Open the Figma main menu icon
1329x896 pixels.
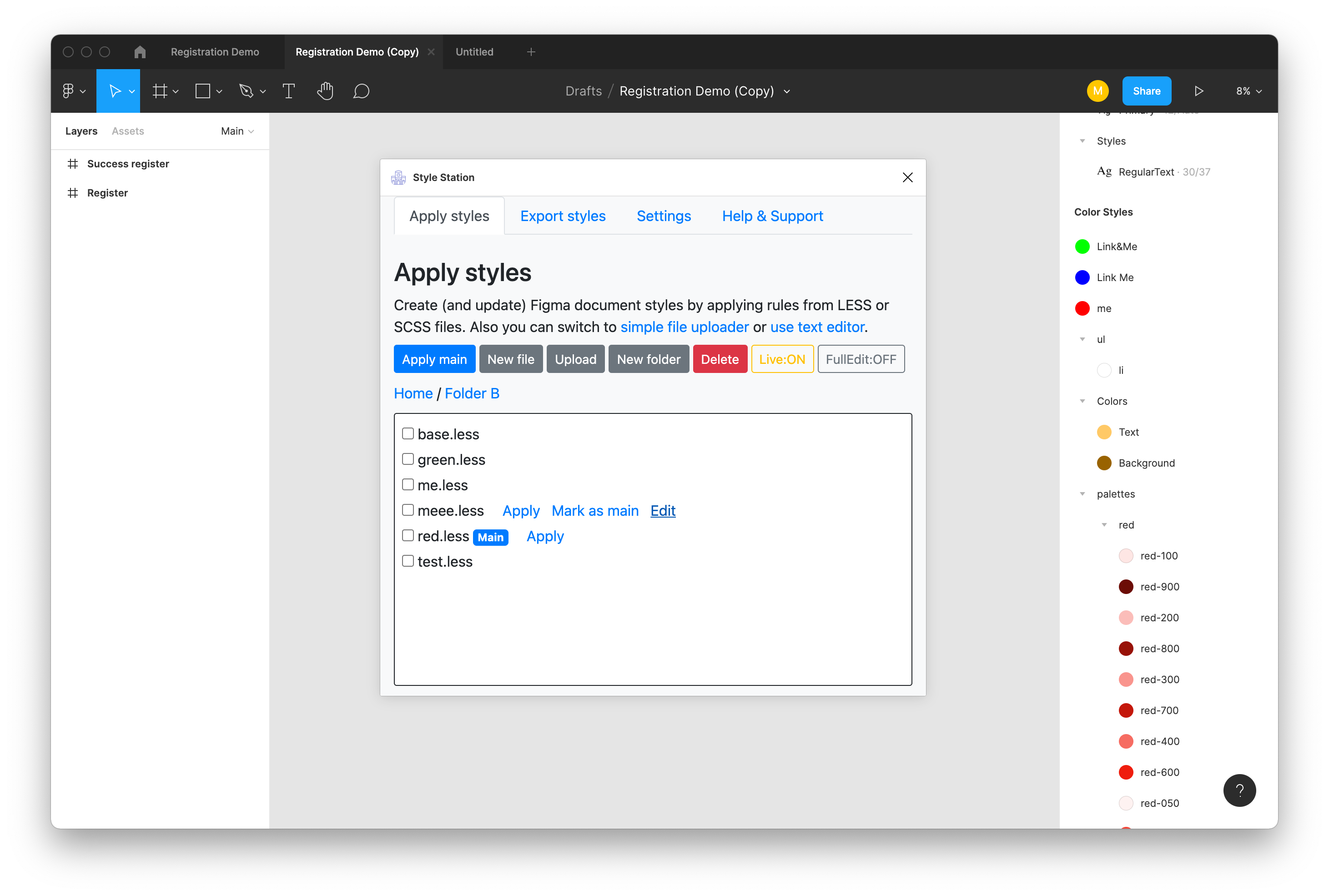click(69, 91)
